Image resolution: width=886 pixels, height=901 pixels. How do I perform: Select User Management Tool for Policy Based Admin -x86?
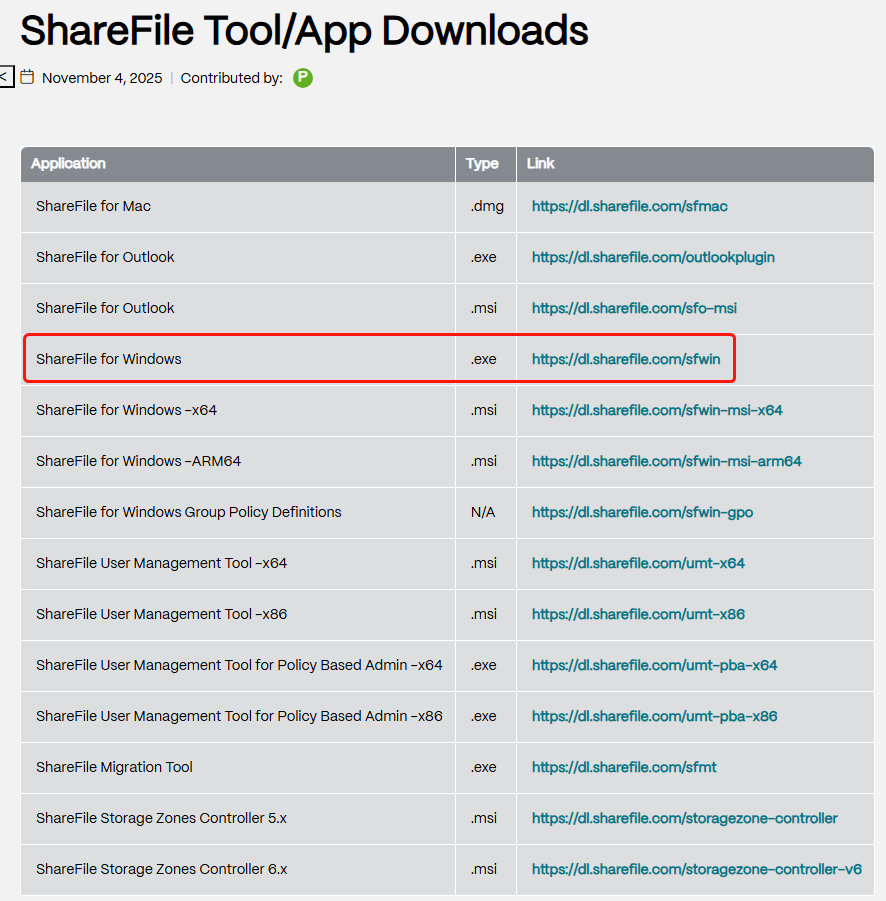(239, 717)
